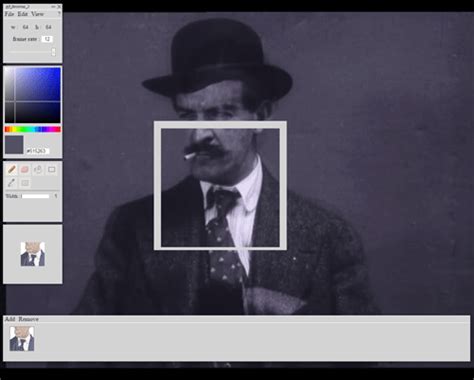Screen dimensions: 474x380
Task: Click the rainbow hue strip
Action: click(33, 129)
